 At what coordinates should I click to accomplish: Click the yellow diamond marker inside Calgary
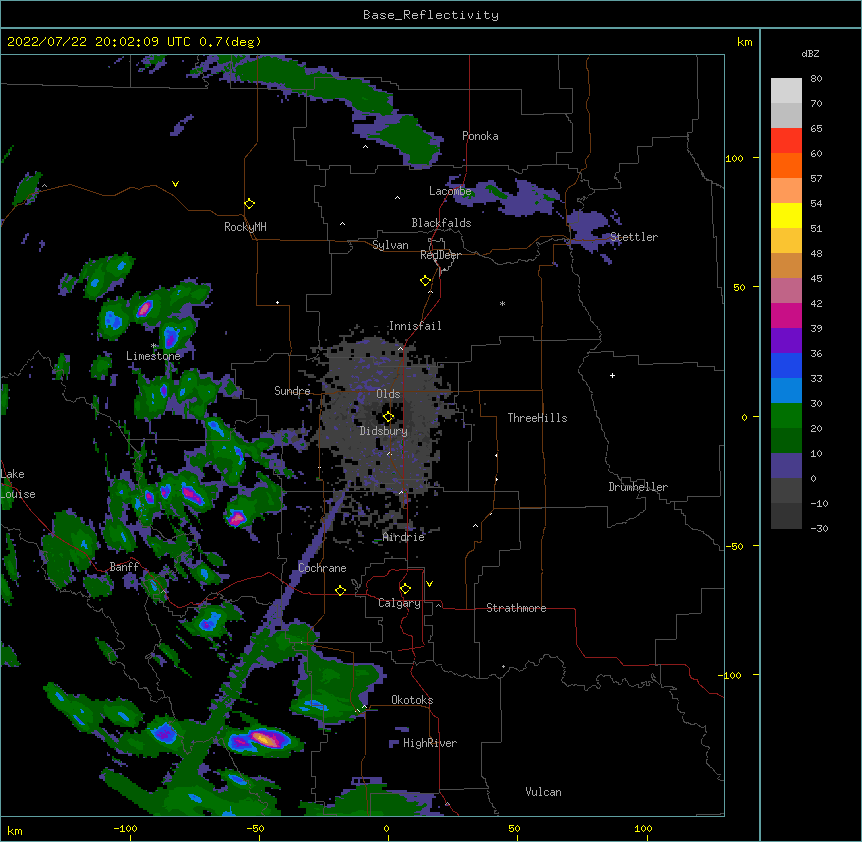[405, 589]
